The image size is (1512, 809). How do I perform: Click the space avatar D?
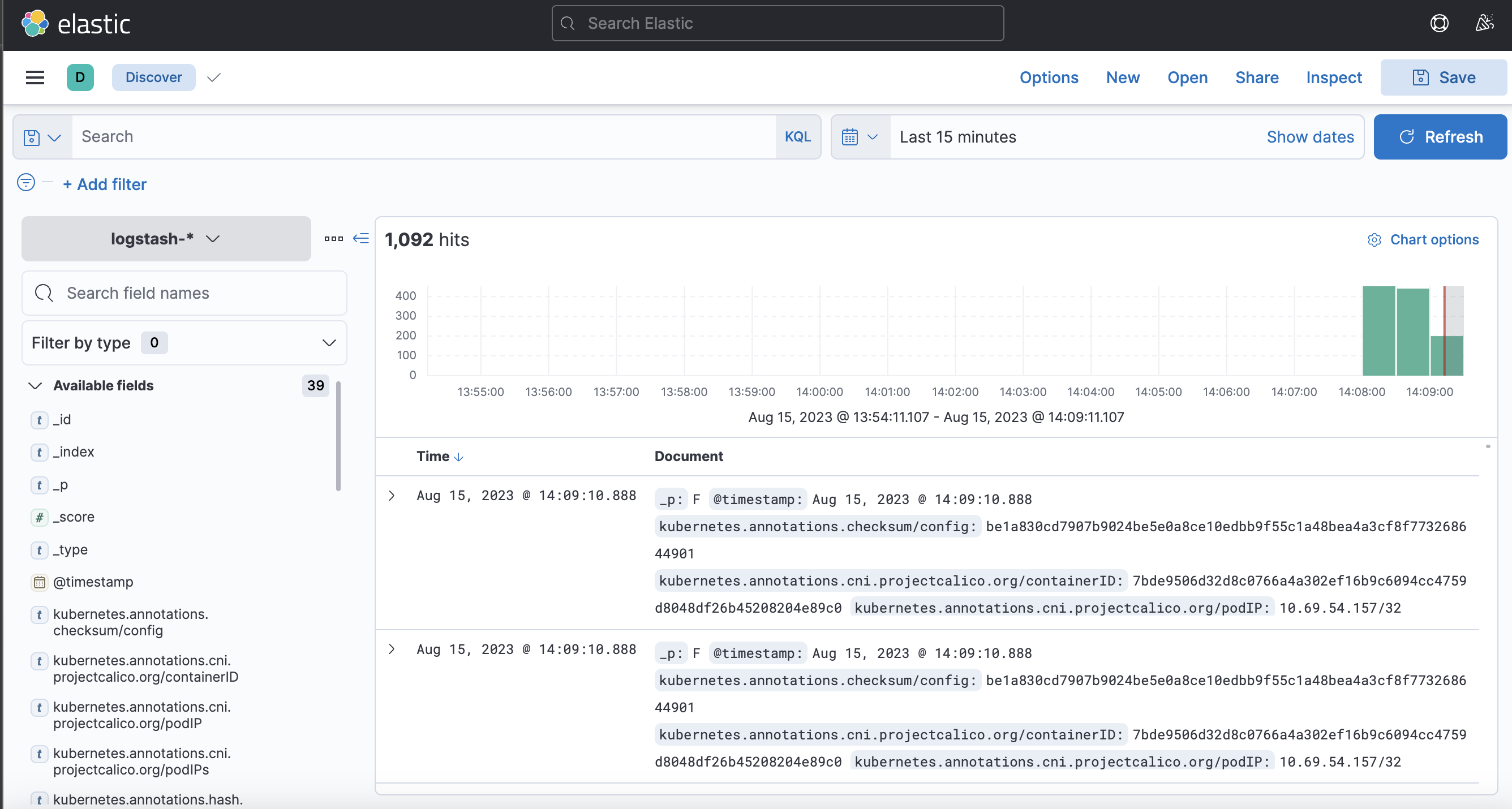(80, 78)
